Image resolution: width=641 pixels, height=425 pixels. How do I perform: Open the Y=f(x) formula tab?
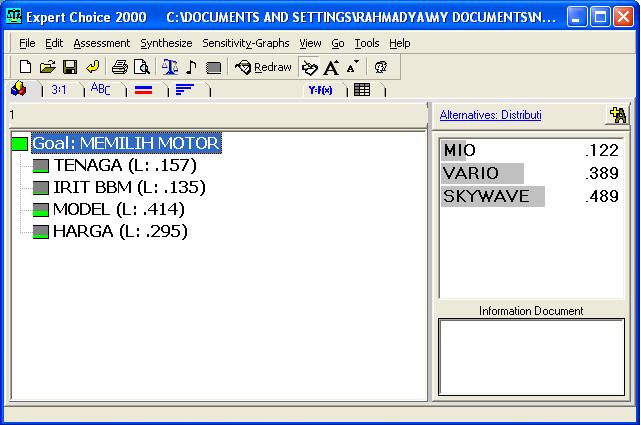tap(321, 90)
